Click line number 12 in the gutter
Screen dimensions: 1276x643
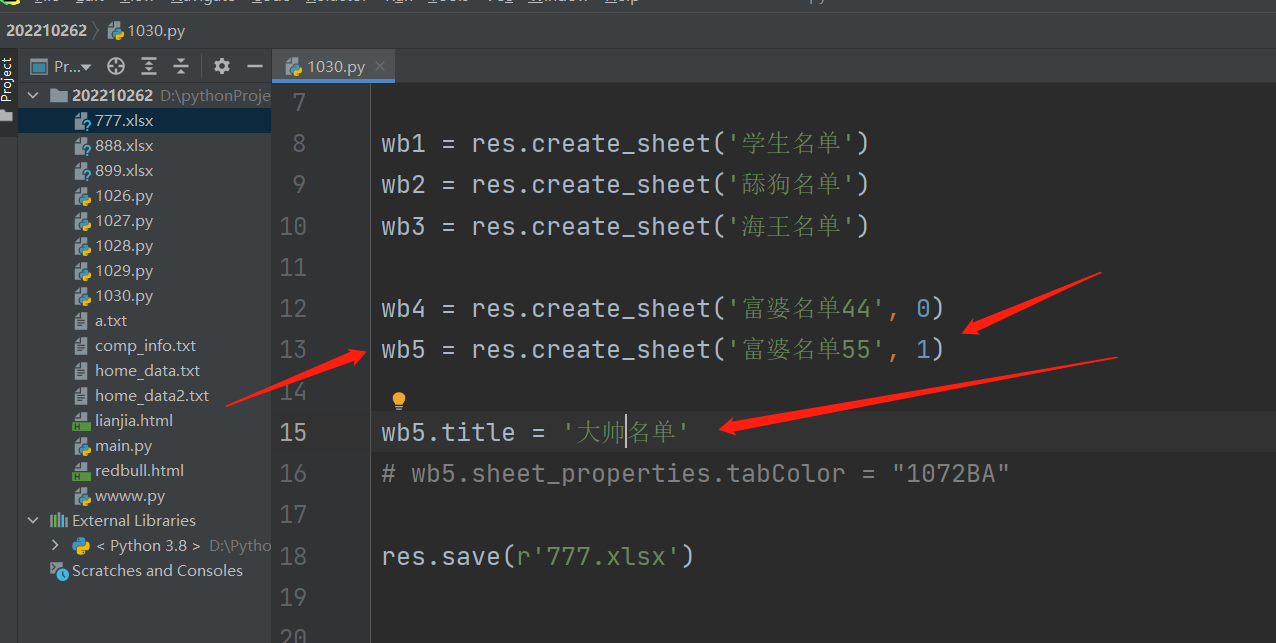[293, 308]
